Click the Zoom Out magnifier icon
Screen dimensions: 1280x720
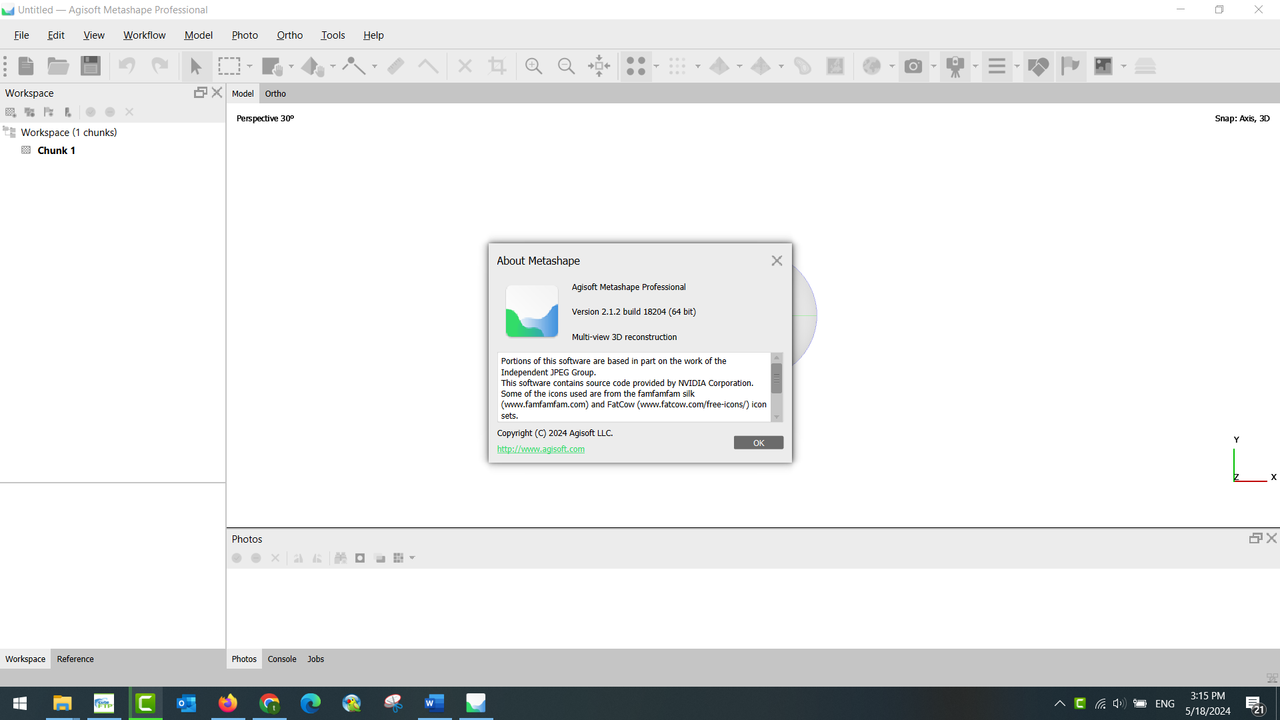[566, 66]
